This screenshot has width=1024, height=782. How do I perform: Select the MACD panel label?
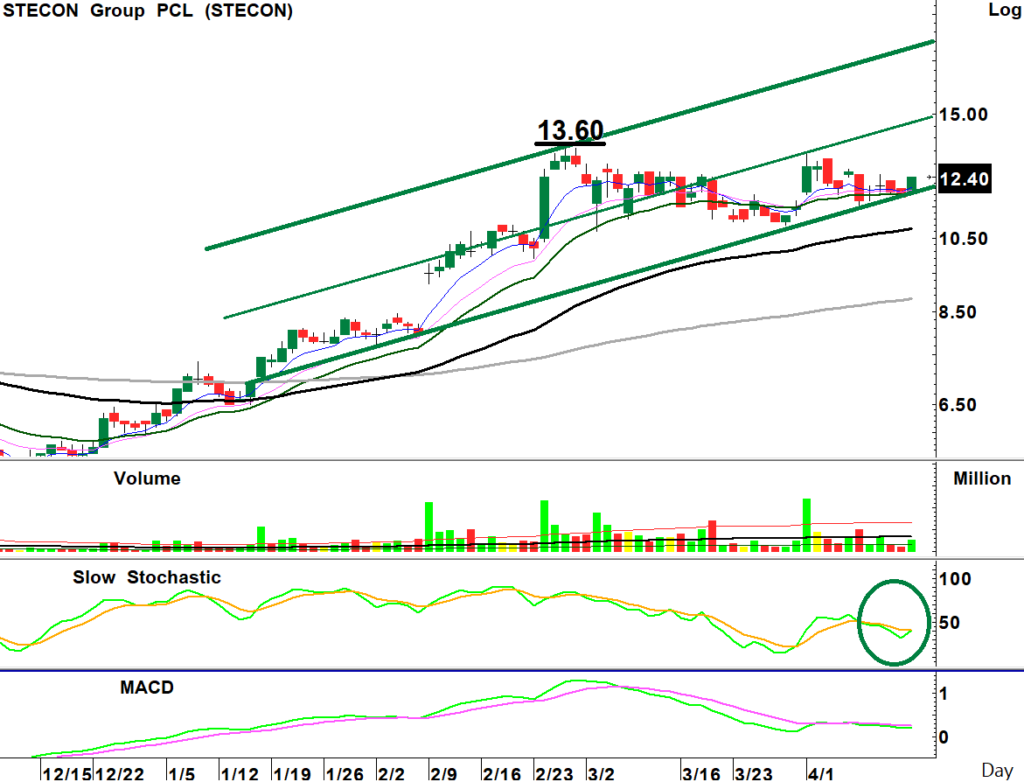(x=146, y=687)
